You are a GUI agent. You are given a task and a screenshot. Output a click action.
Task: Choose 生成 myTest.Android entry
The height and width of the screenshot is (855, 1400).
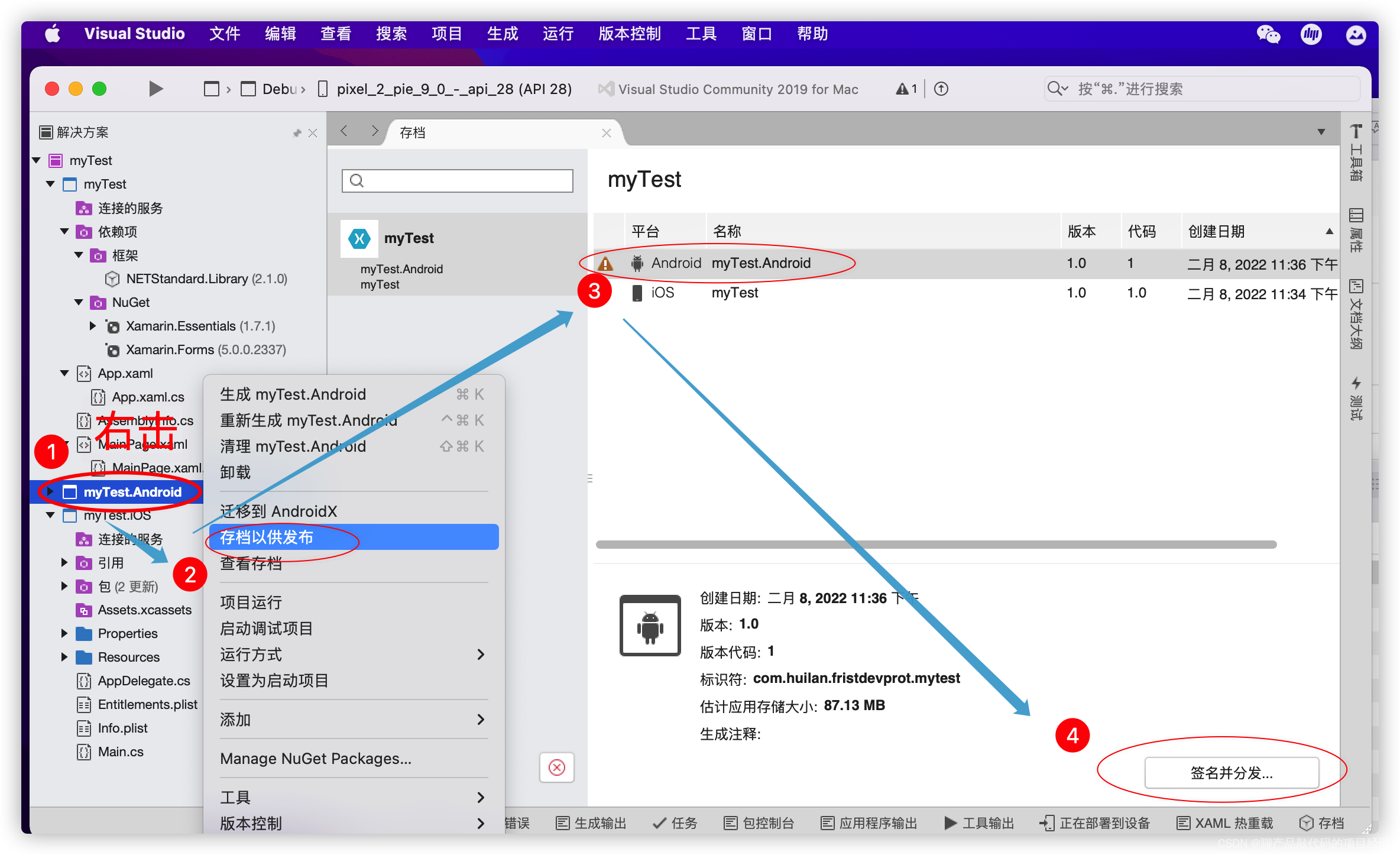click(354, 394)
